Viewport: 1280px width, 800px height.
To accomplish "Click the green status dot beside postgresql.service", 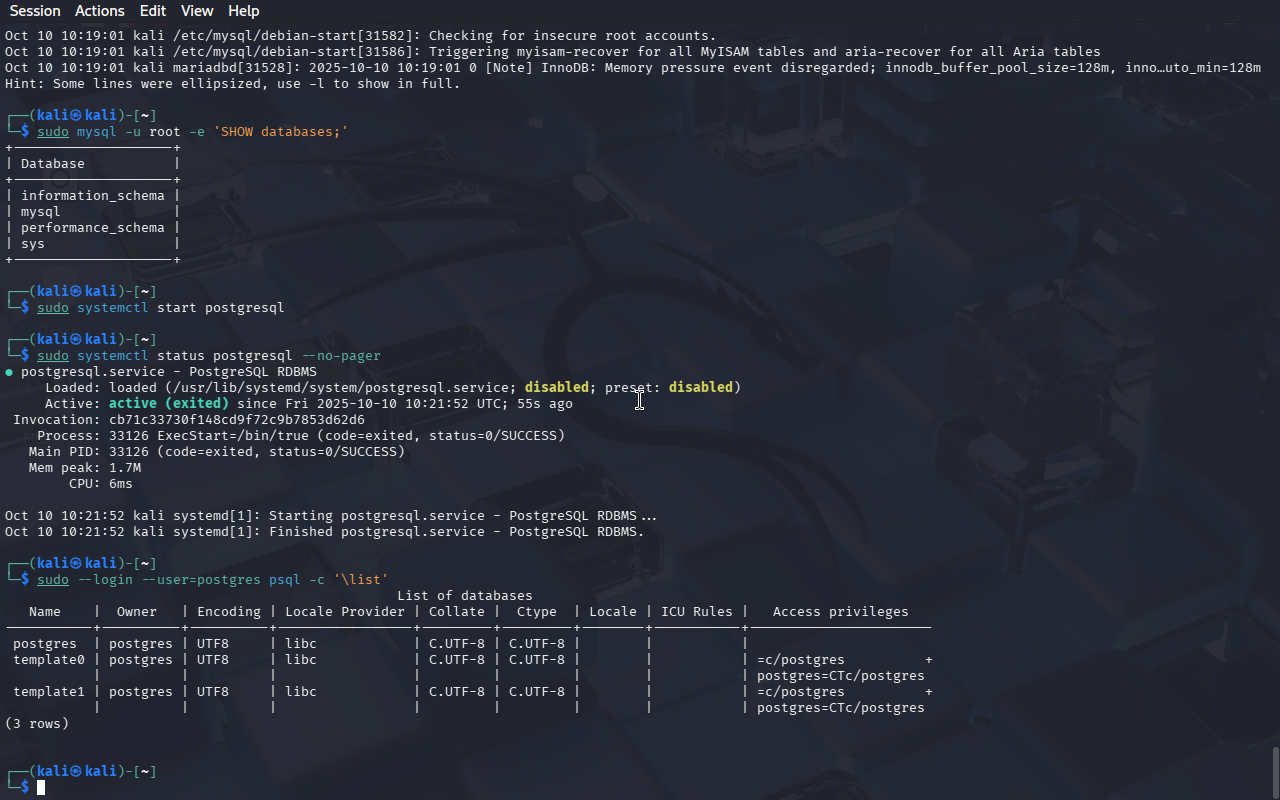I will [x=9, y=372].
